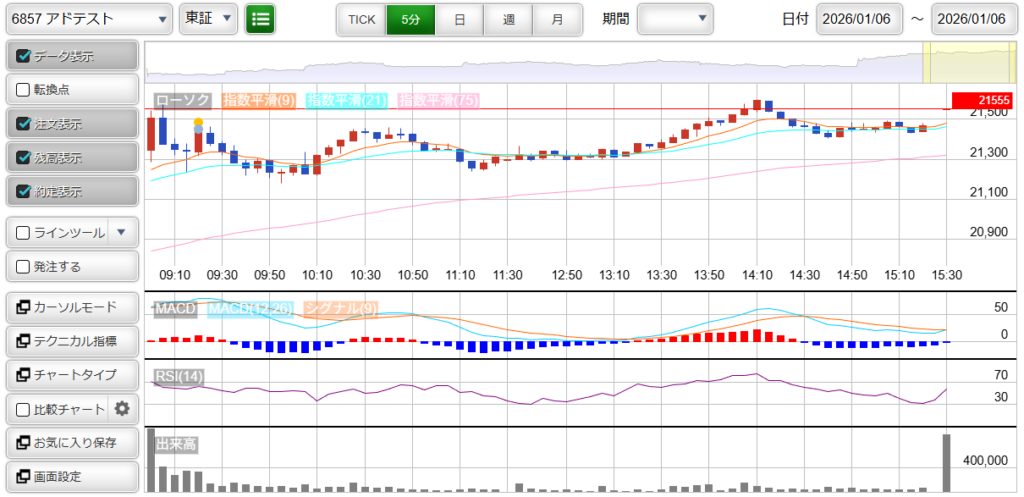Switch to the TICK timeframe tab
The width and height of the screenshot is (1024, 497).
click(361, 19)
